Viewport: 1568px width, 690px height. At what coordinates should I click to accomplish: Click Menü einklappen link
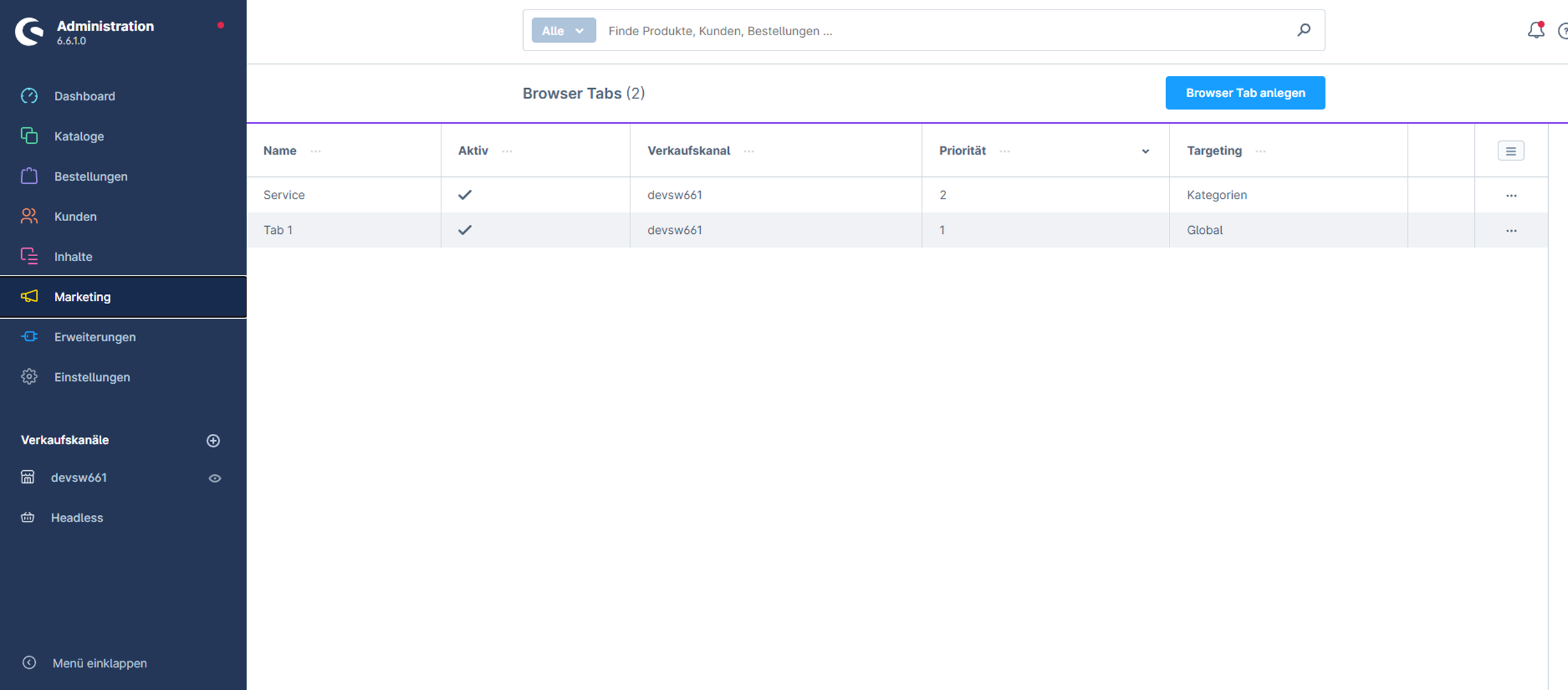pyautogui.click(x=100, y=663)
